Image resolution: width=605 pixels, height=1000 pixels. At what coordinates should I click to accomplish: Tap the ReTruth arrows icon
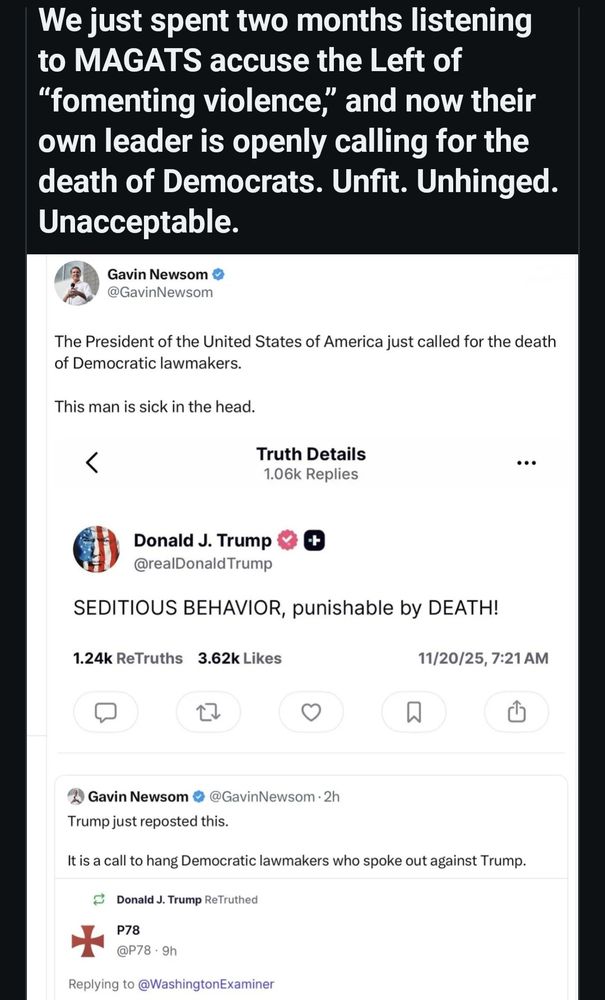[x=208, y=712]
